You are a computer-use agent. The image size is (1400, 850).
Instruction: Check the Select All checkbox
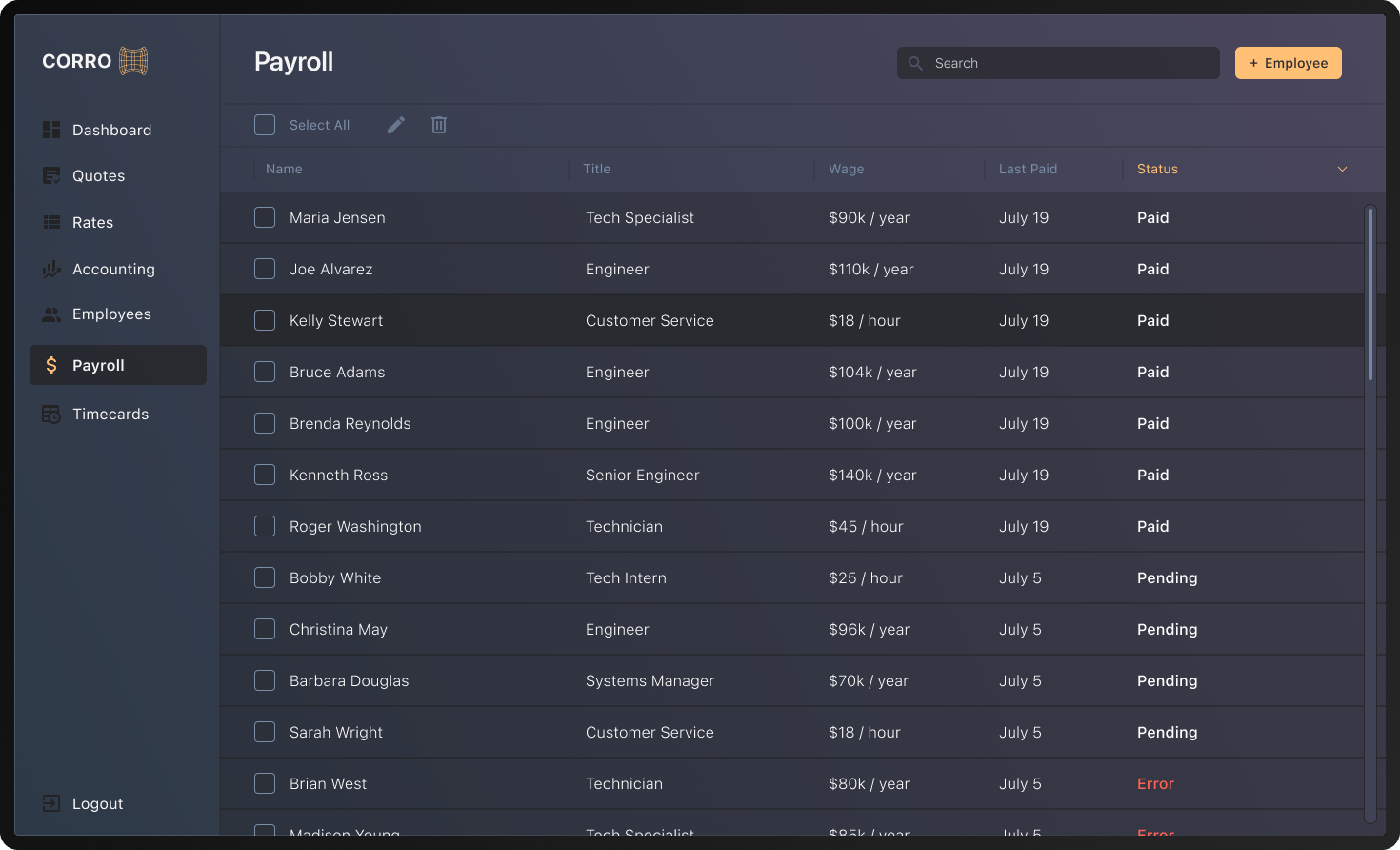(265, 125)
